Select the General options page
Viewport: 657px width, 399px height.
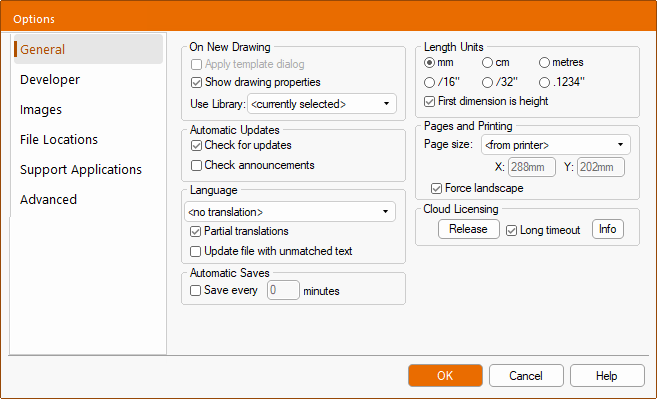point(88,49)
